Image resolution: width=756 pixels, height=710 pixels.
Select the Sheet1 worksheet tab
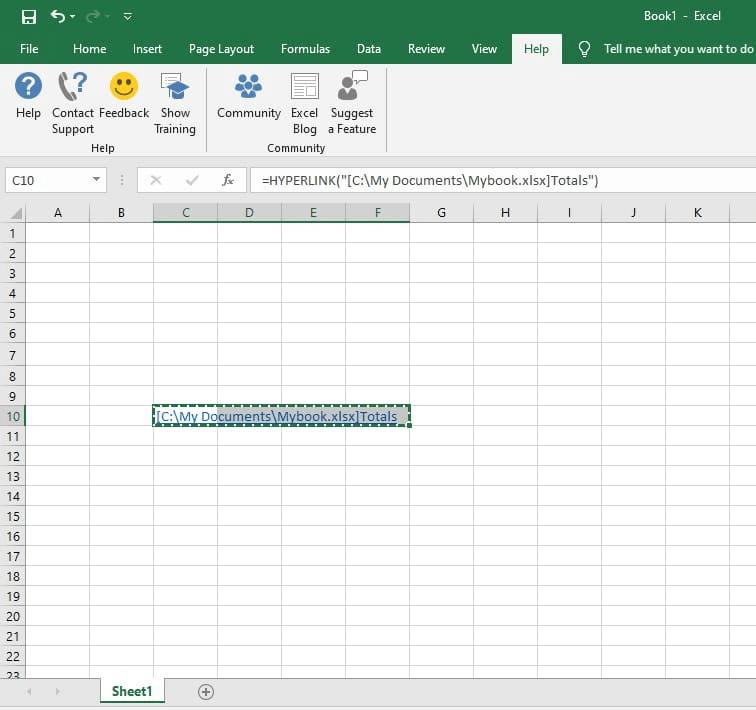pos(132,691)
